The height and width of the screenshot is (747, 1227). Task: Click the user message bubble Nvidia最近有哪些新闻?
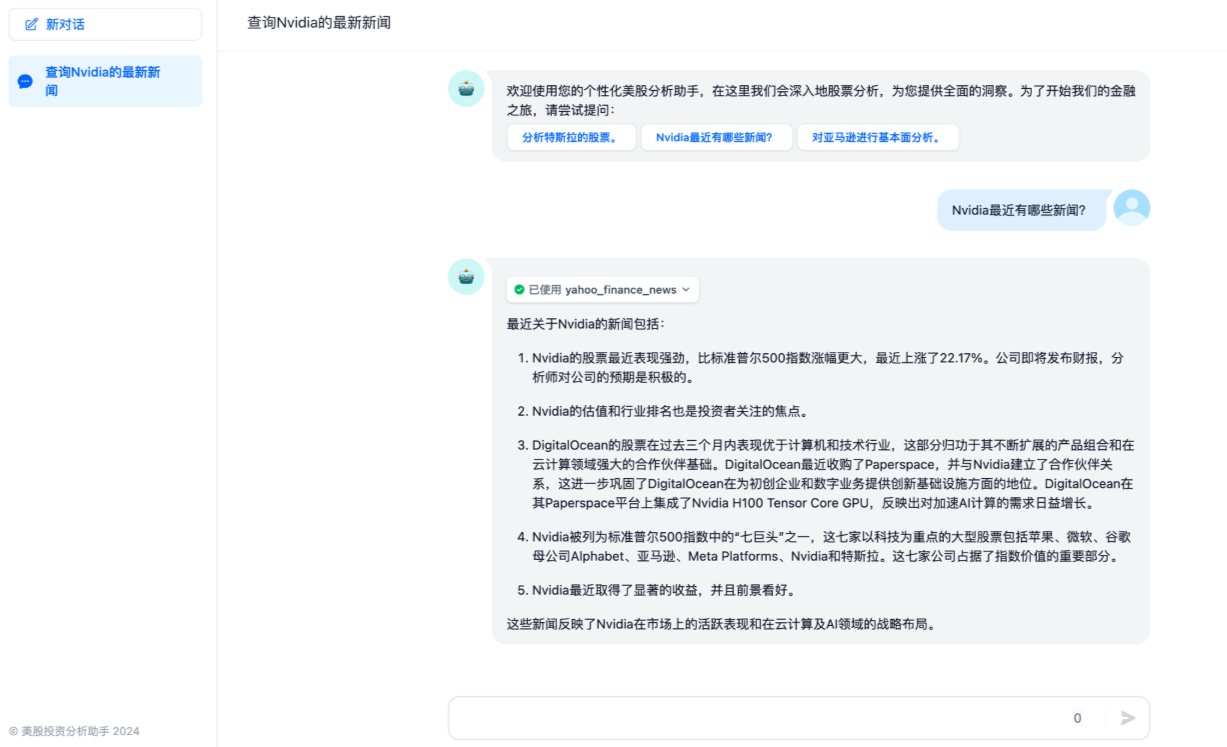tap(1021, 210)
